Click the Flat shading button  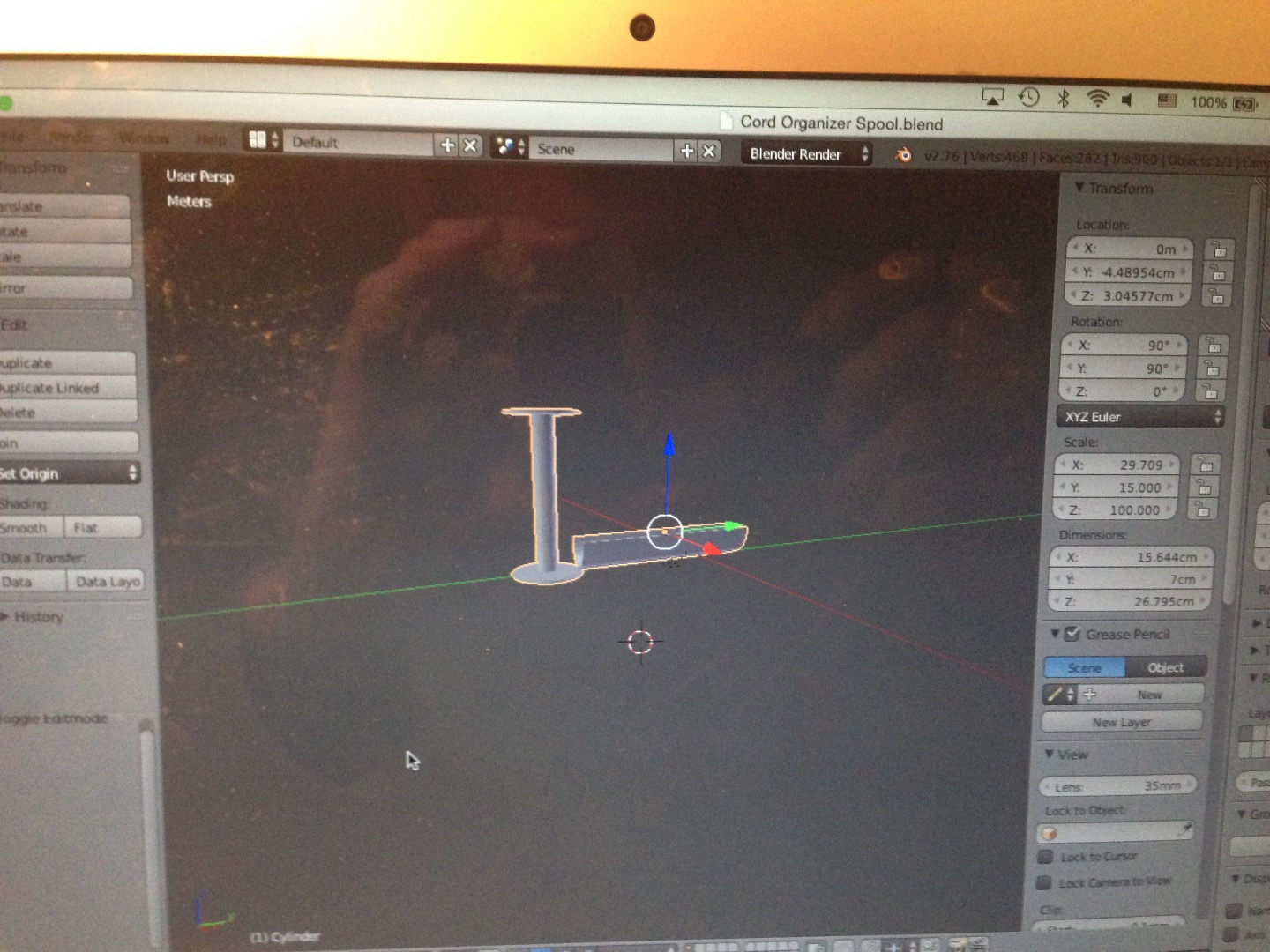click(x=103, y=527)
